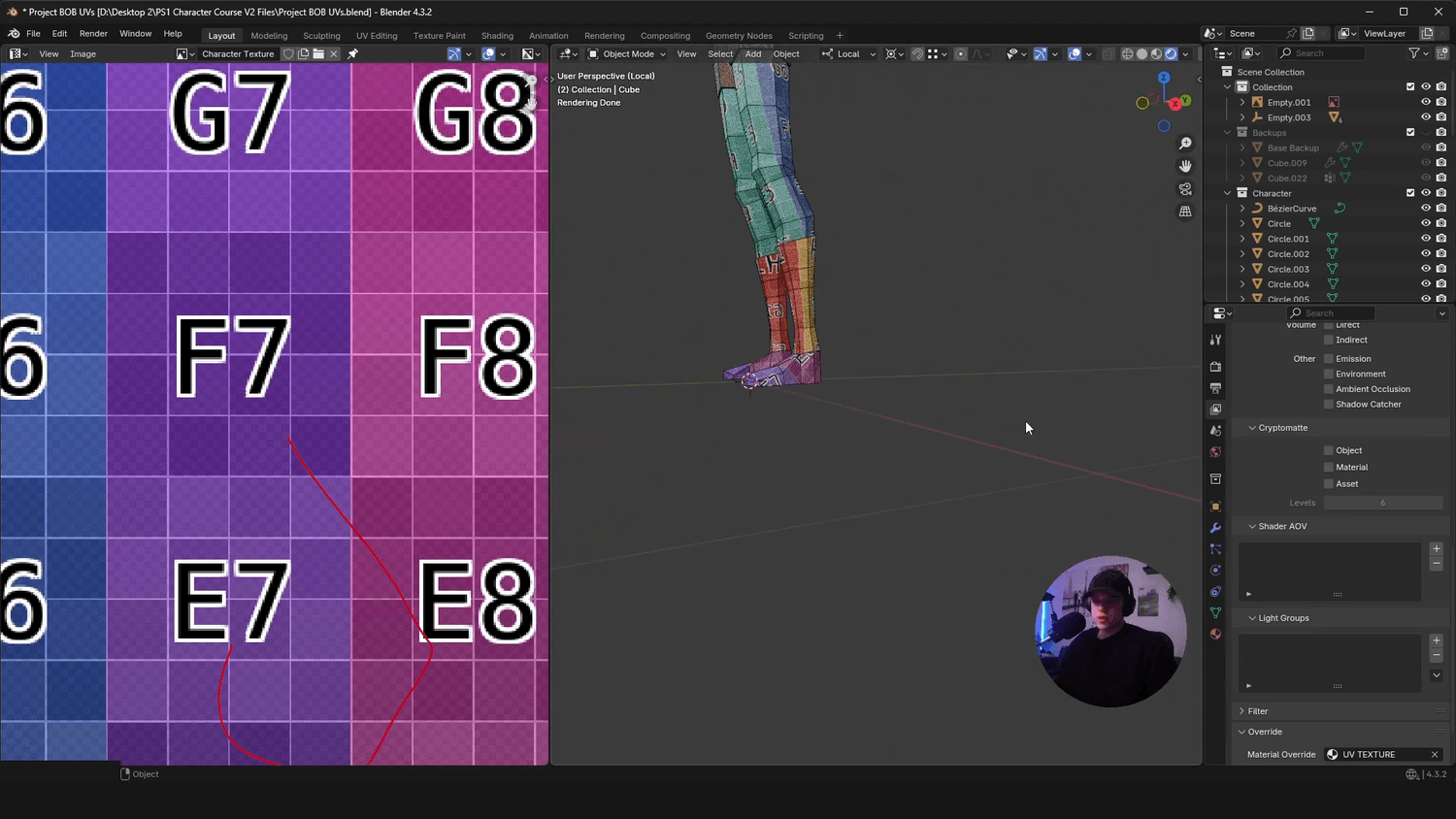Clear the UV TEXTURE material override
The image size is (1456, 819).
[x=1435, y=754]
